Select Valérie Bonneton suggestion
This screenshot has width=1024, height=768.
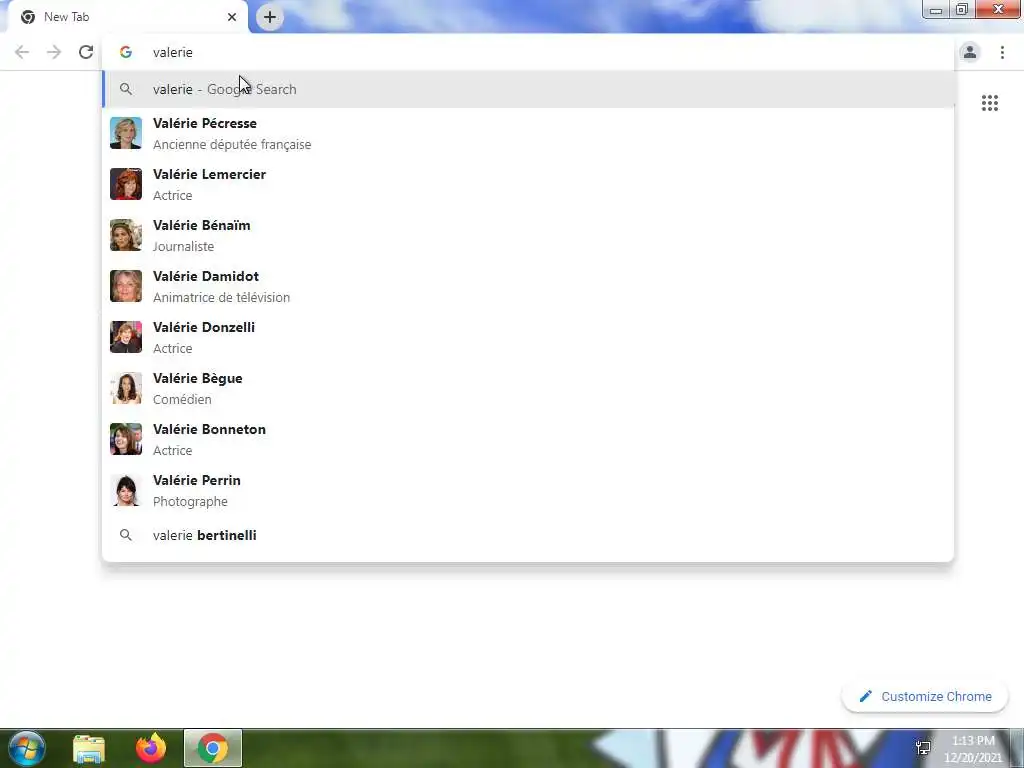[529, 439]
